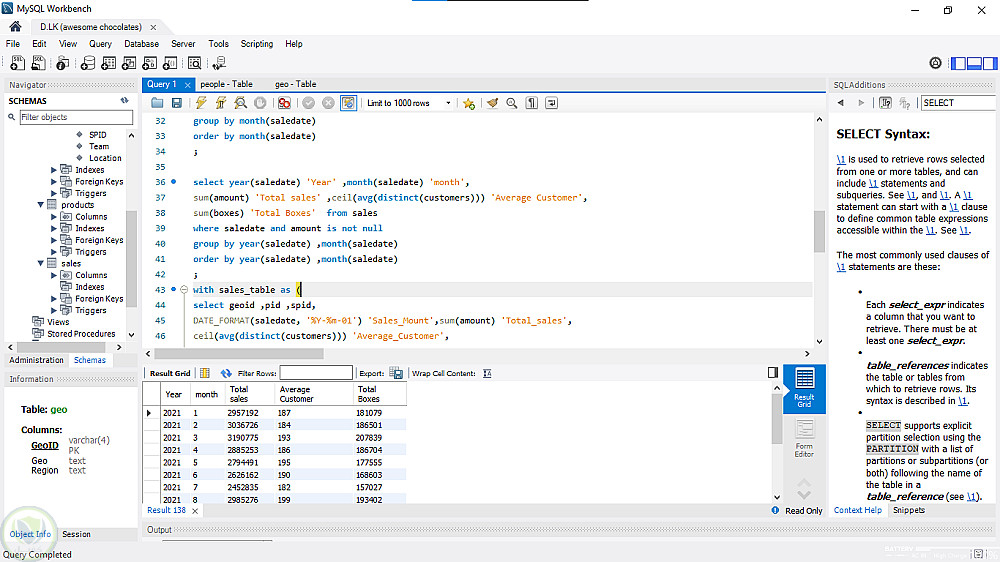Execute the SQL script with lightning bolt icon
Screen dimensions: 1000x562
pyautogui.click(x=201, y=103)
